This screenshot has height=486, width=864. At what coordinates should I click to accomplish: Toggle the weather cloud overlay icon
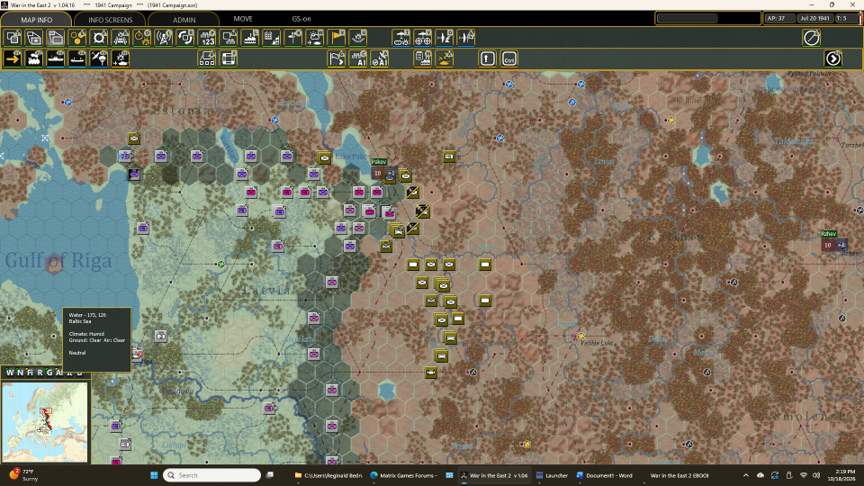tap(315, 37)
